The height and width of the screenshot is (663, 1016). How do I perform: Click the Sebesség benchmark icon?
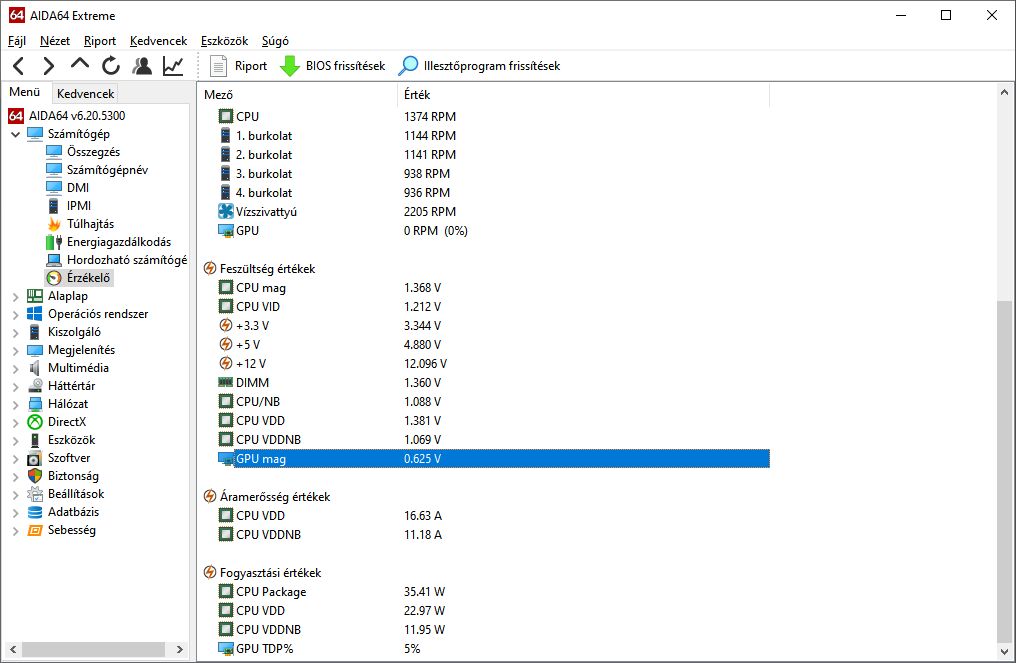pos(34,530)
